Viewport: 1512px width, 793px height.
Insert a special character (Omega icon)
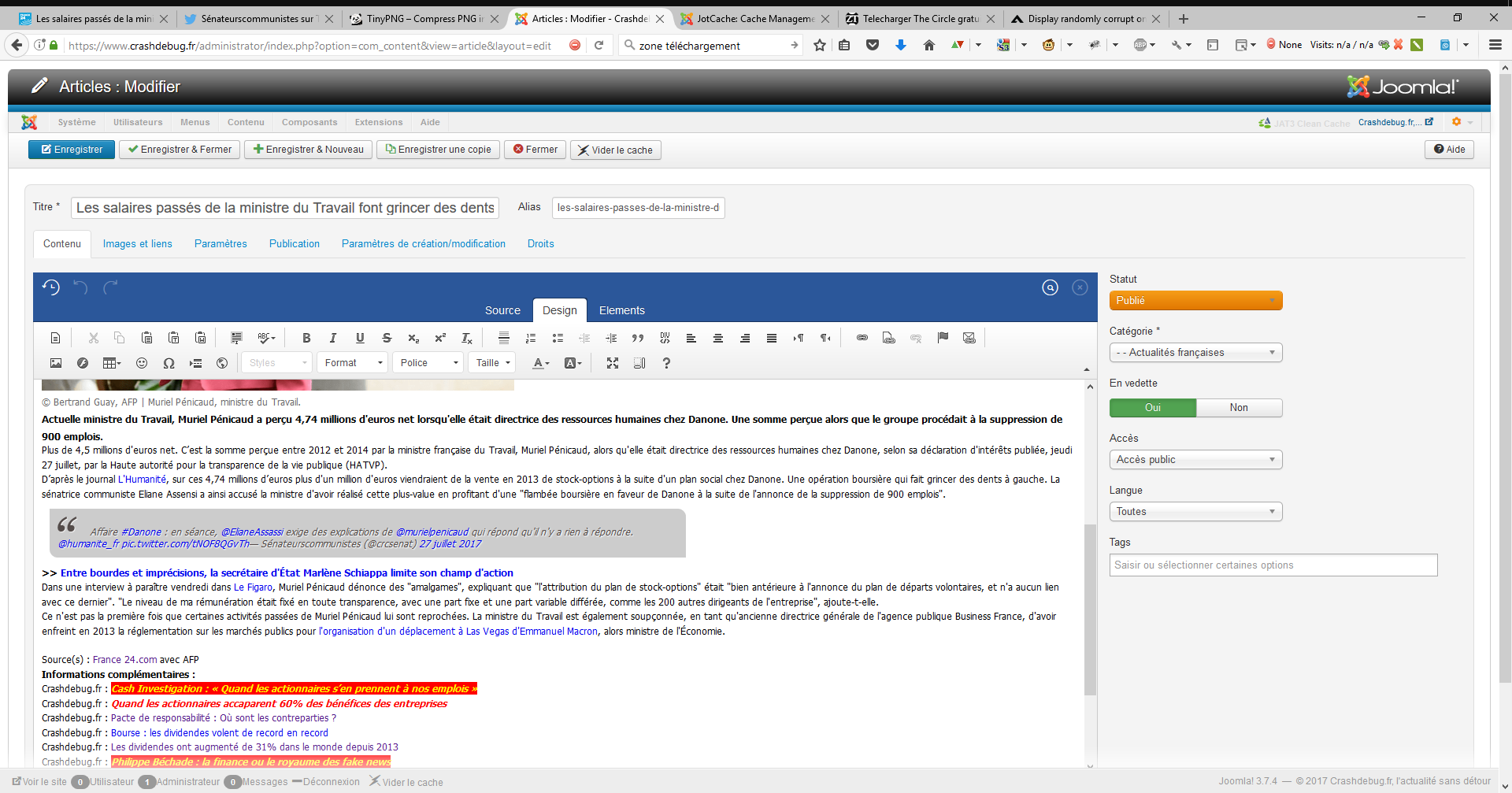[169, 363]
